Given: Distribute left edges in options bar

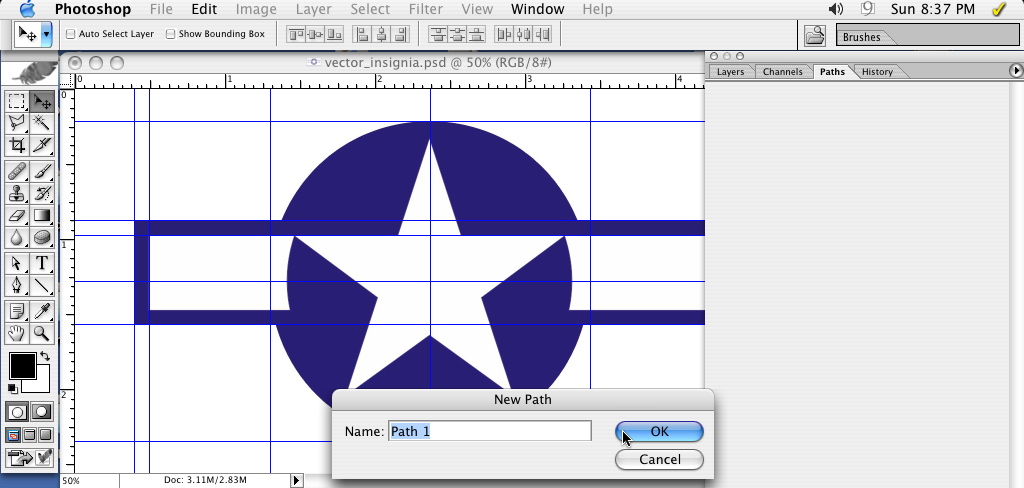Looking at the screenshot, I should pyautogui.click(x=504, y=34).
